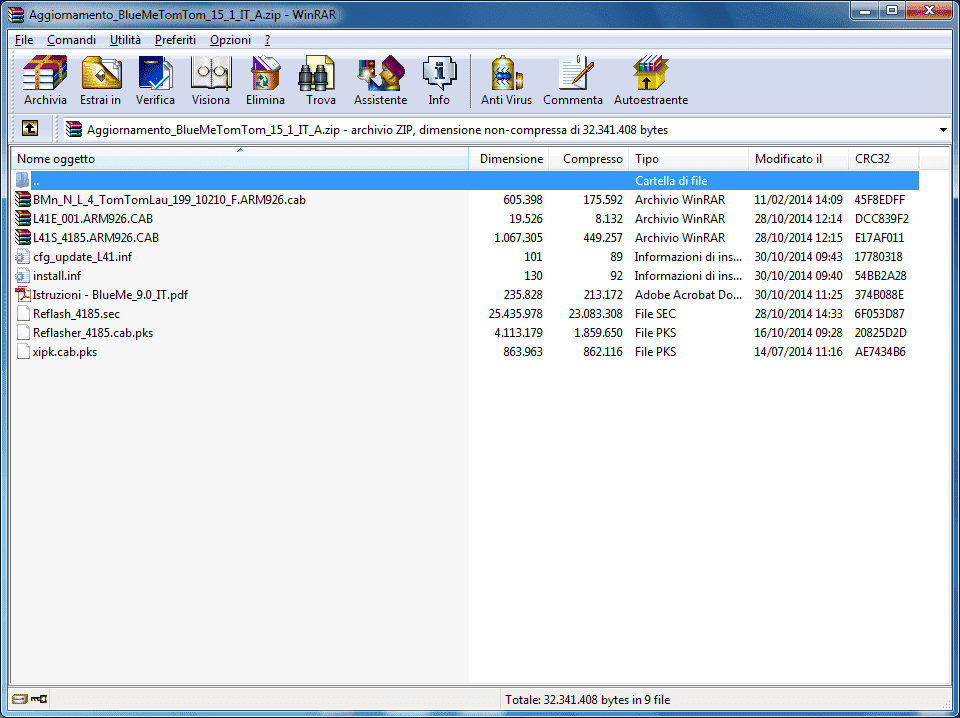Image resolution: width=960 pixels, height=718 pixels.
Task: Click the WinRAR title bar icon
Action: point(16,14)
